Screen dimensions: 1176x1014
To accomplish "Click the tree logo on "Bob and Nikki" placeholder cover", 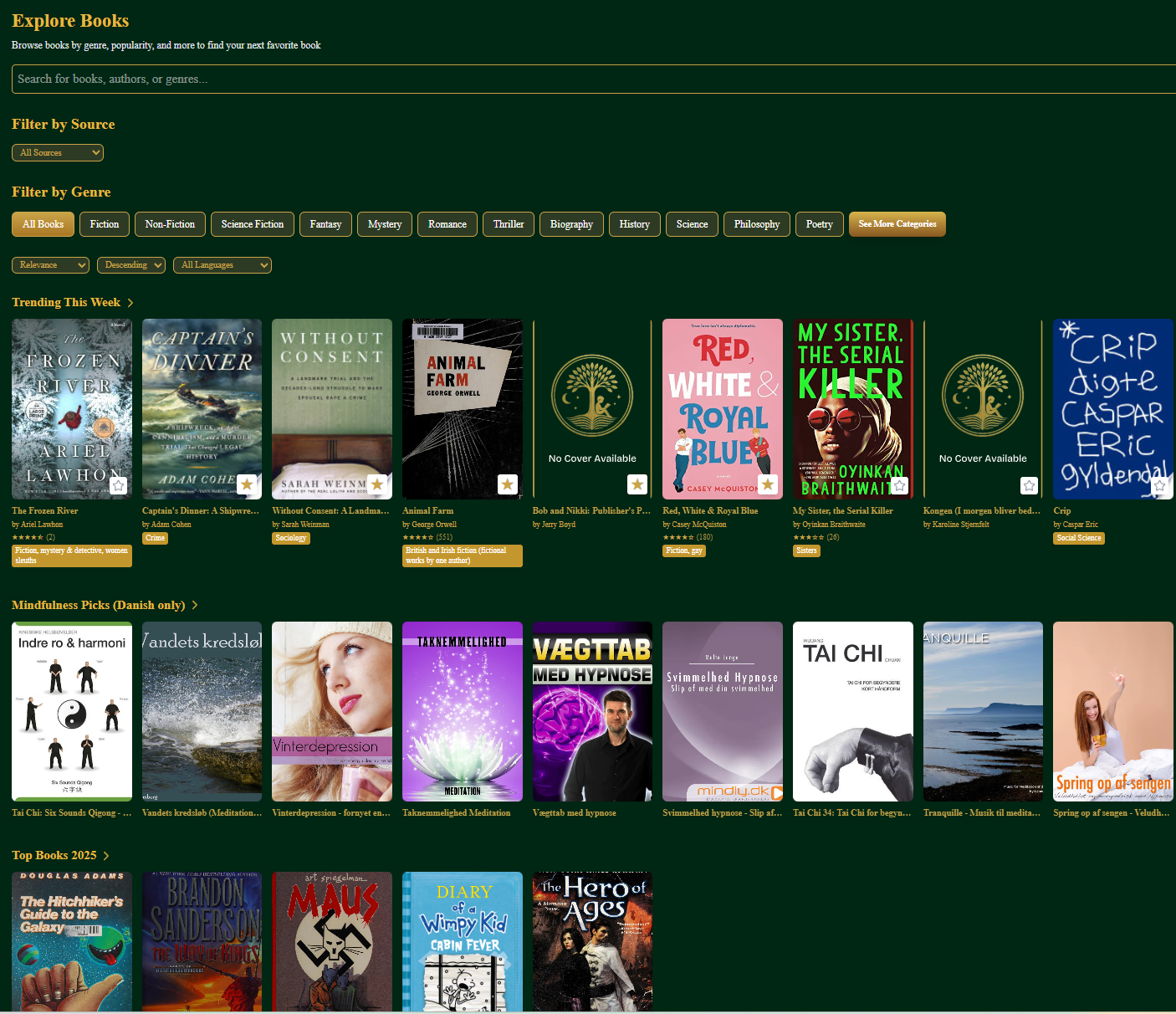I will (x=592, y=395).
